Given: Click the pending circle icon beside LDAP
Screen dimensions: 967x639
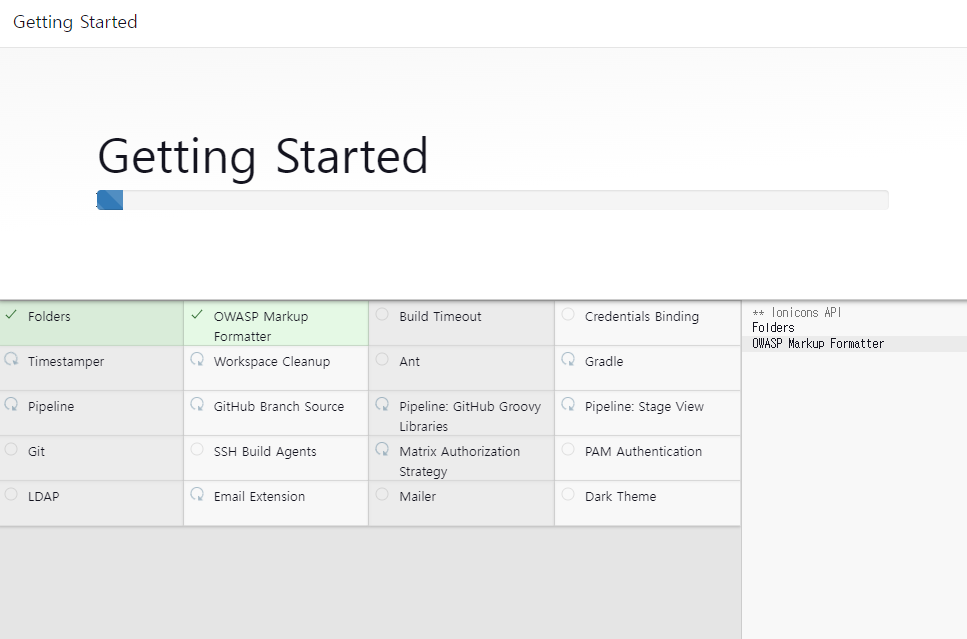Looking at the screenshot, I should [x=11, y=494].
